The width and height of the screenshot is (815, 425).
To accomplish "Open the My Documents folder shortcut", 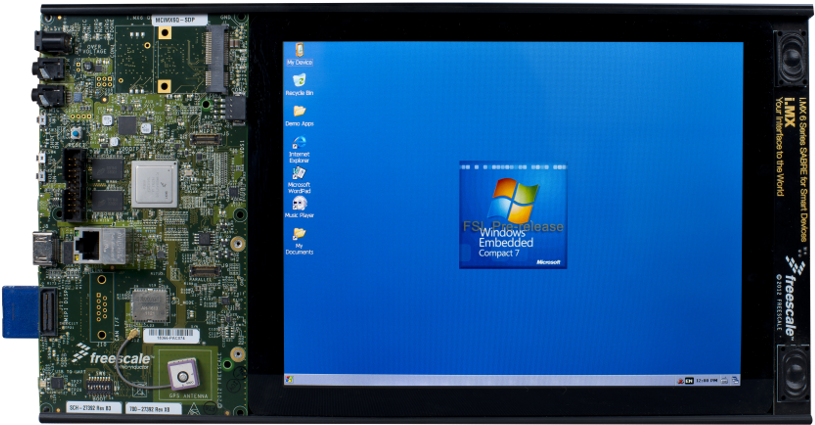I will pos(299,241).
